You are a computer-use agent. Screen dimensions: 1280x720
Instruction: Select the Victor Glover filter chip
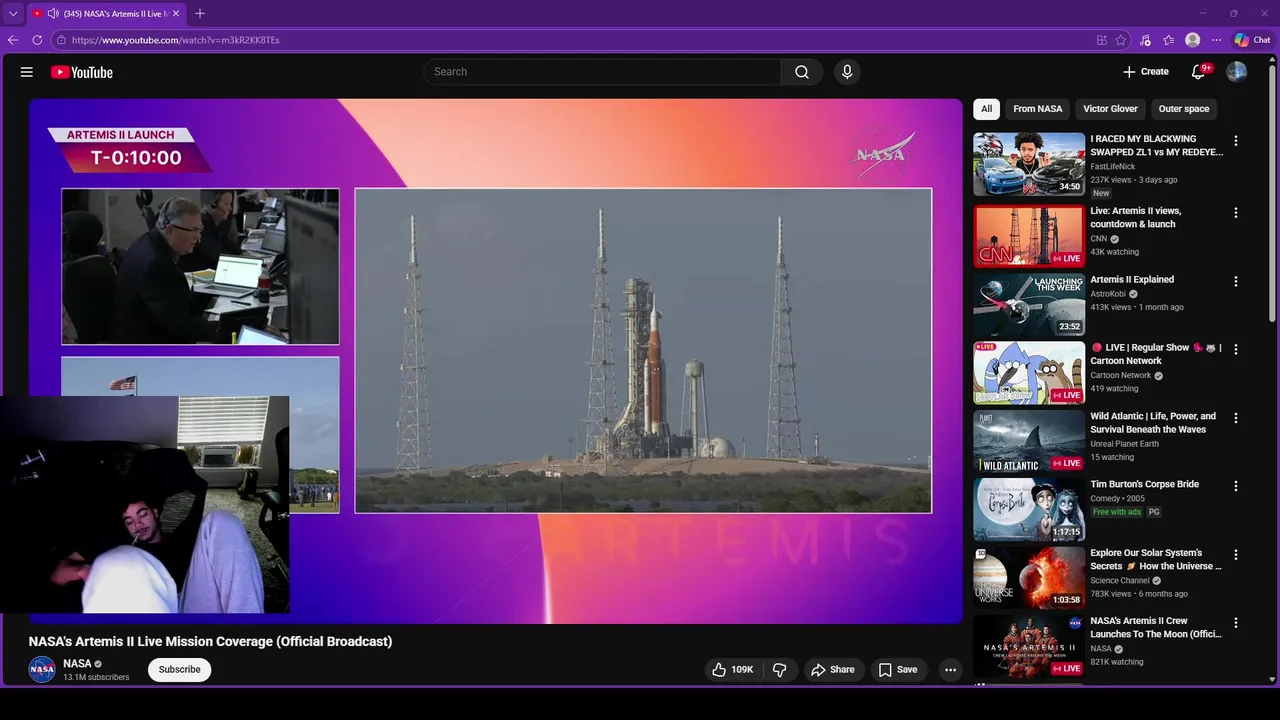[1110, 109]
